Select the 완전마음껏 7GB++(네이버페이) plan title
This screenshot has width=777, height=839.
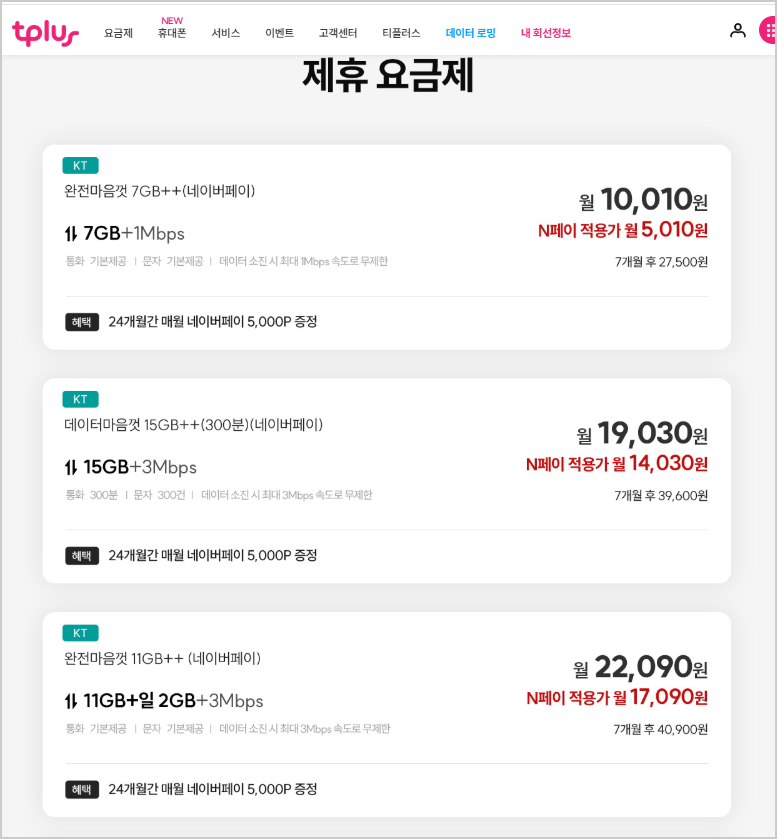160,191
